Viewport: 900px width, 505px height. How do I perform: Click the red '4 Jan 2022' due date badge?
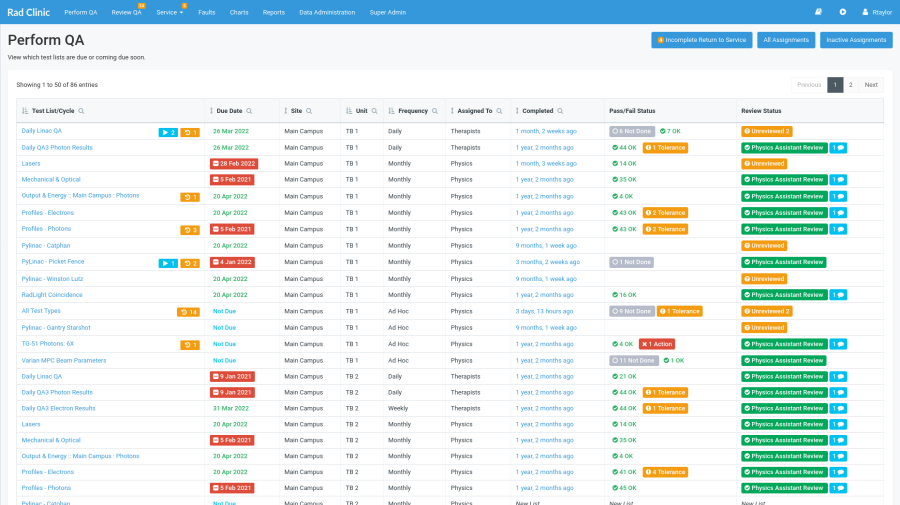tap(232, 262)
